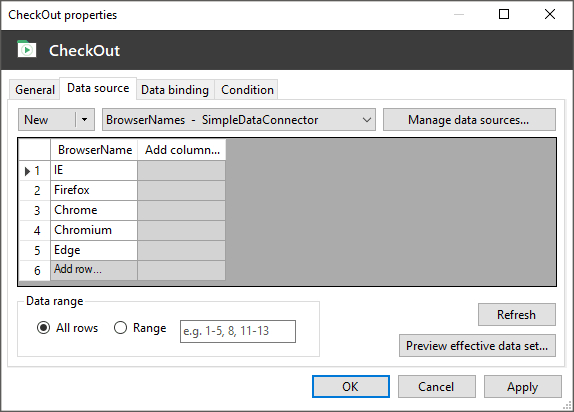
Task: Minimize the CheckOut properties window
Action: point(459,14)
